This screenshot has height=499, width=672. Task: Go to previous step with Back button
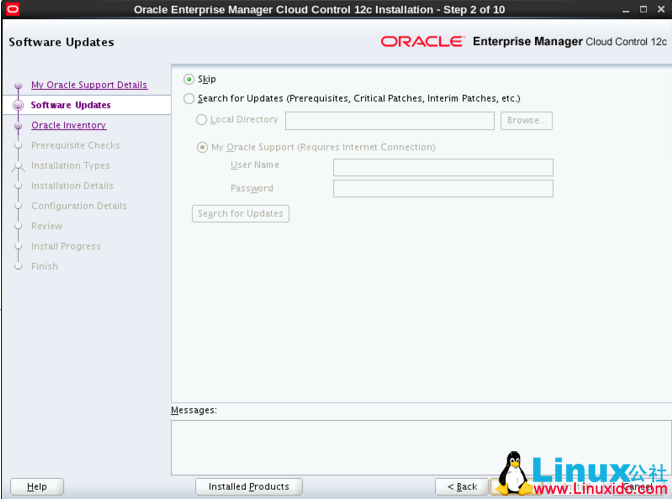click(x=462, y=487)
